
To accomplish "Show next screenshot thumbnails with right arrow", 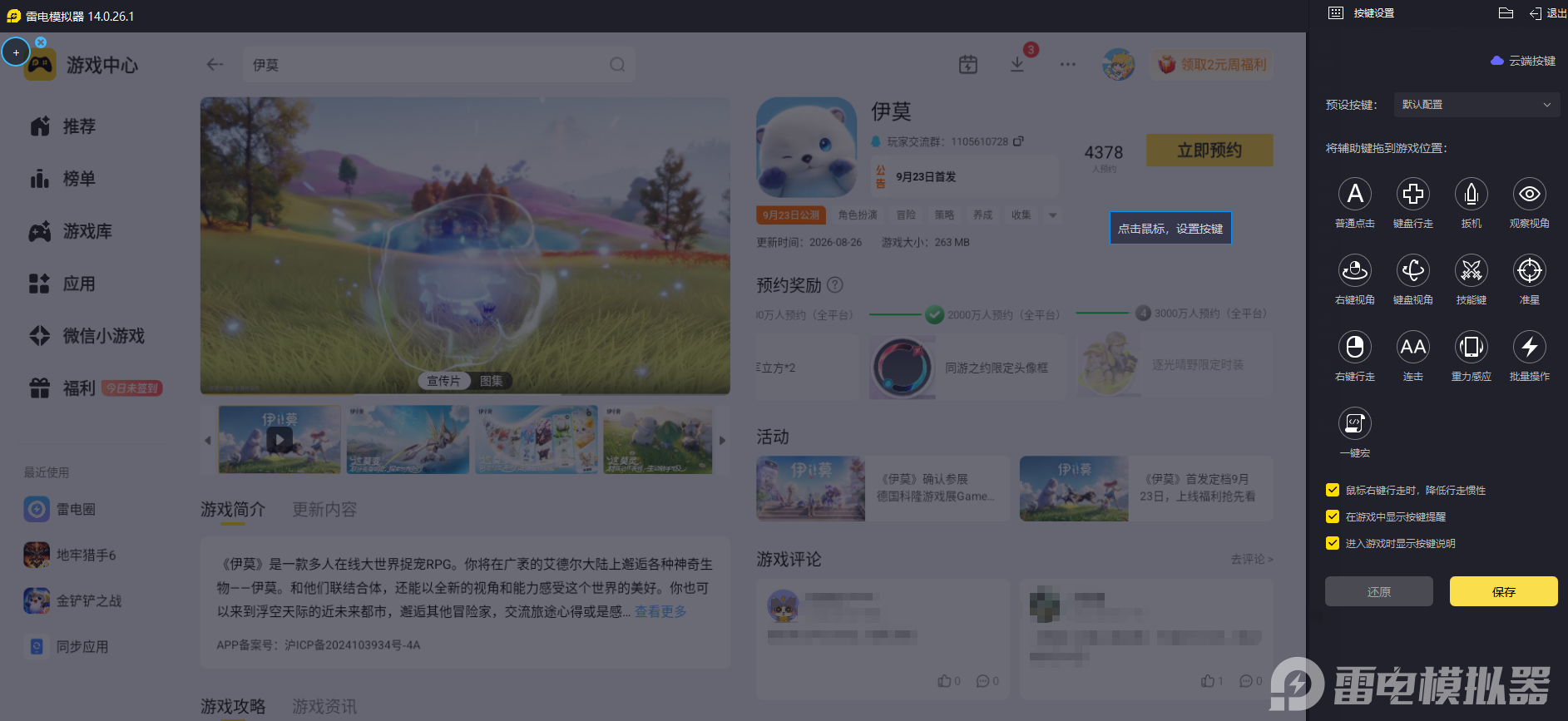I will [x=722, y=440].
